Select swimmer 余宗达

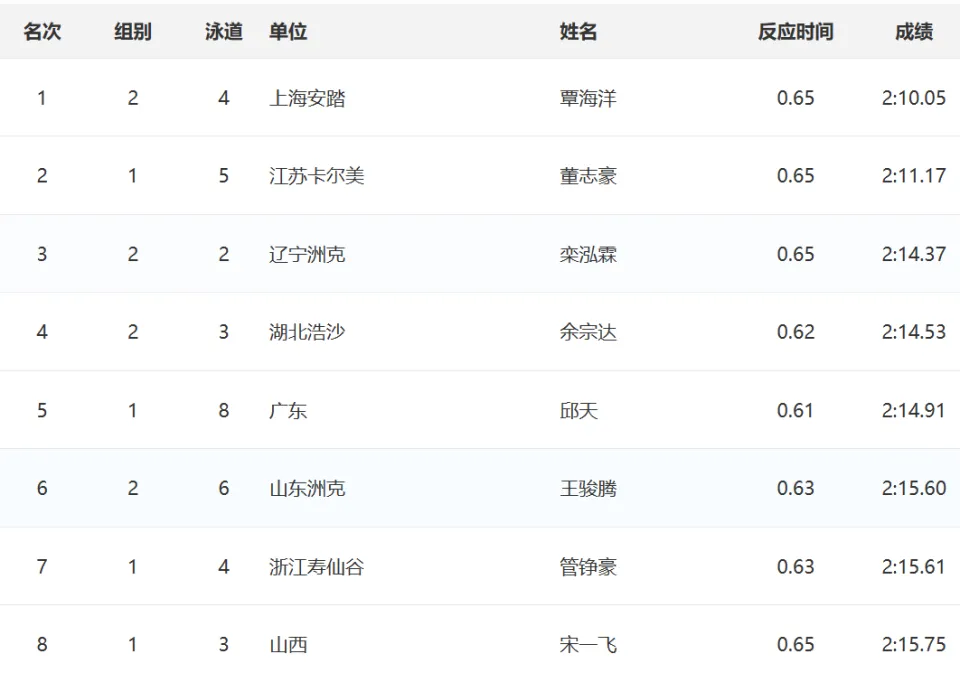[588, 332]
